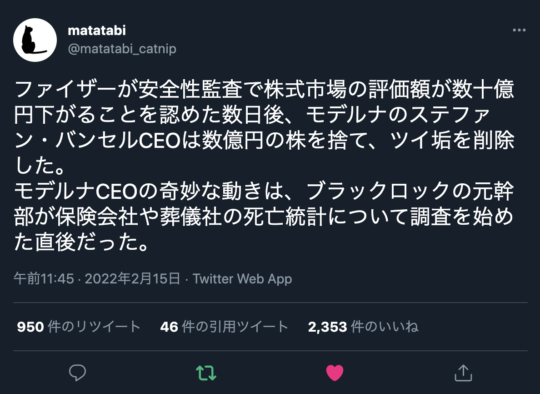Click the green retweet arrows icon

[x=206, y=373]
